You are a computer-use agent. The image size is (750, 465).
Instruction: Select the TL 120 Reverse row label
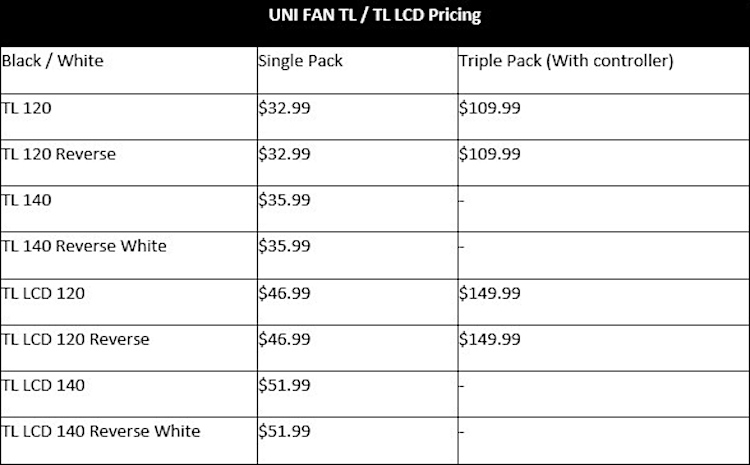click(59, 154)
